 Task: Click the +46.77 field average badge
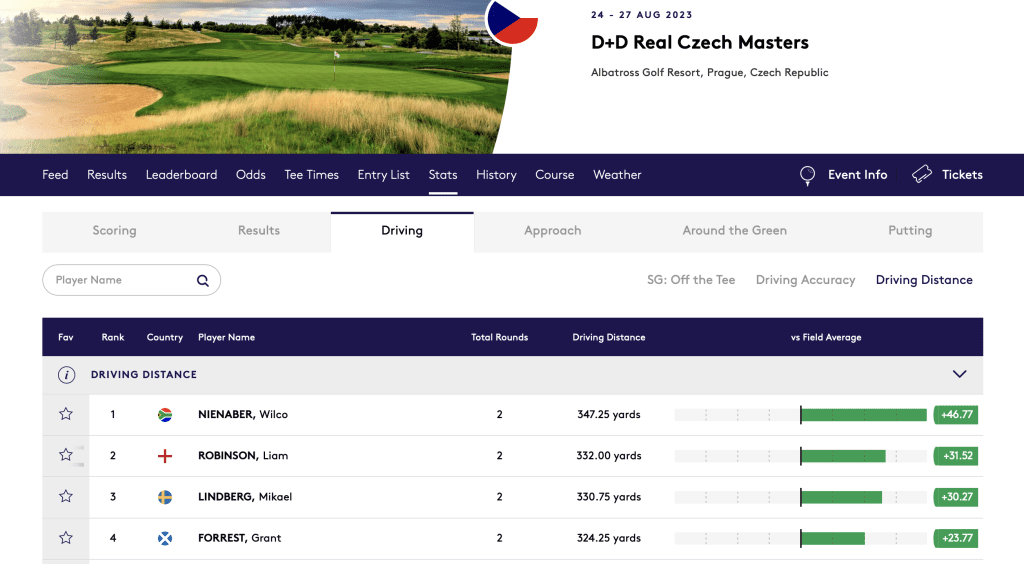[x=956, y=415]
